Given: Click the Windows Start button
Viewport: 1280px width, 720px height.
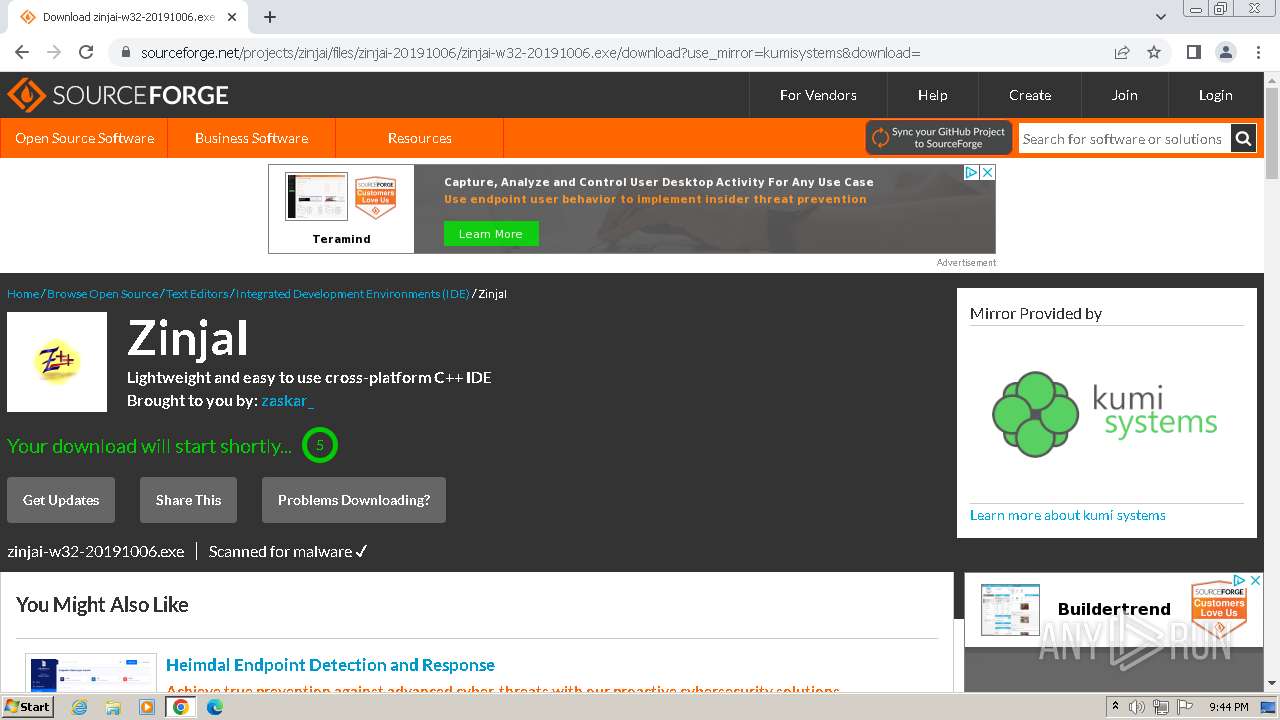Looking at the screenshot, I should click(27, 707).
